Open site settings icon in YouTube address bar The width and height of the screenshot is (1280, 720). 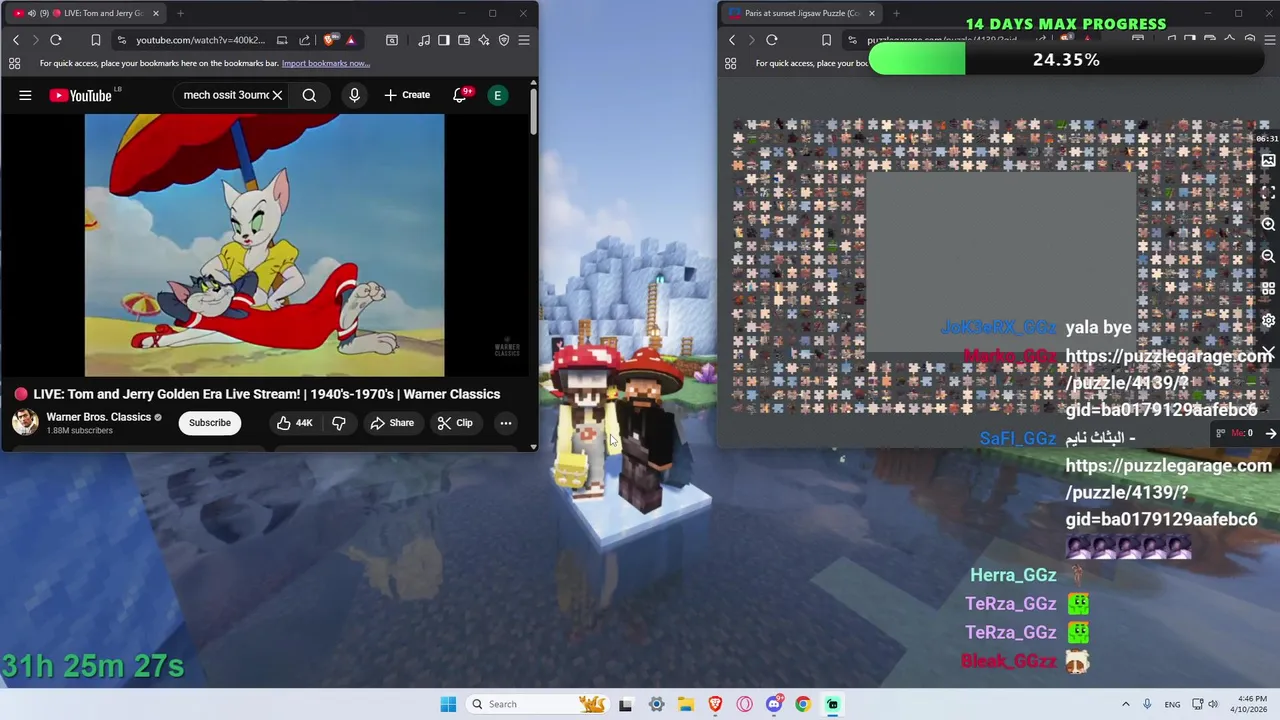[x=122, y=40]
